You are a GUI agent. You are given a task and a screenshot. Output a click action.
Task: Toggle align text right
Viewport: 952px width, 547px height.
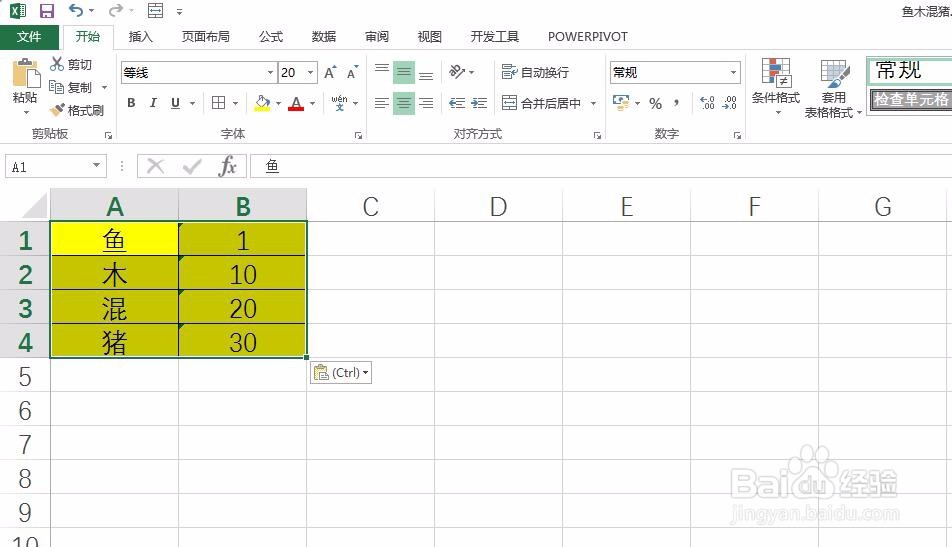(x=426, y=103)
